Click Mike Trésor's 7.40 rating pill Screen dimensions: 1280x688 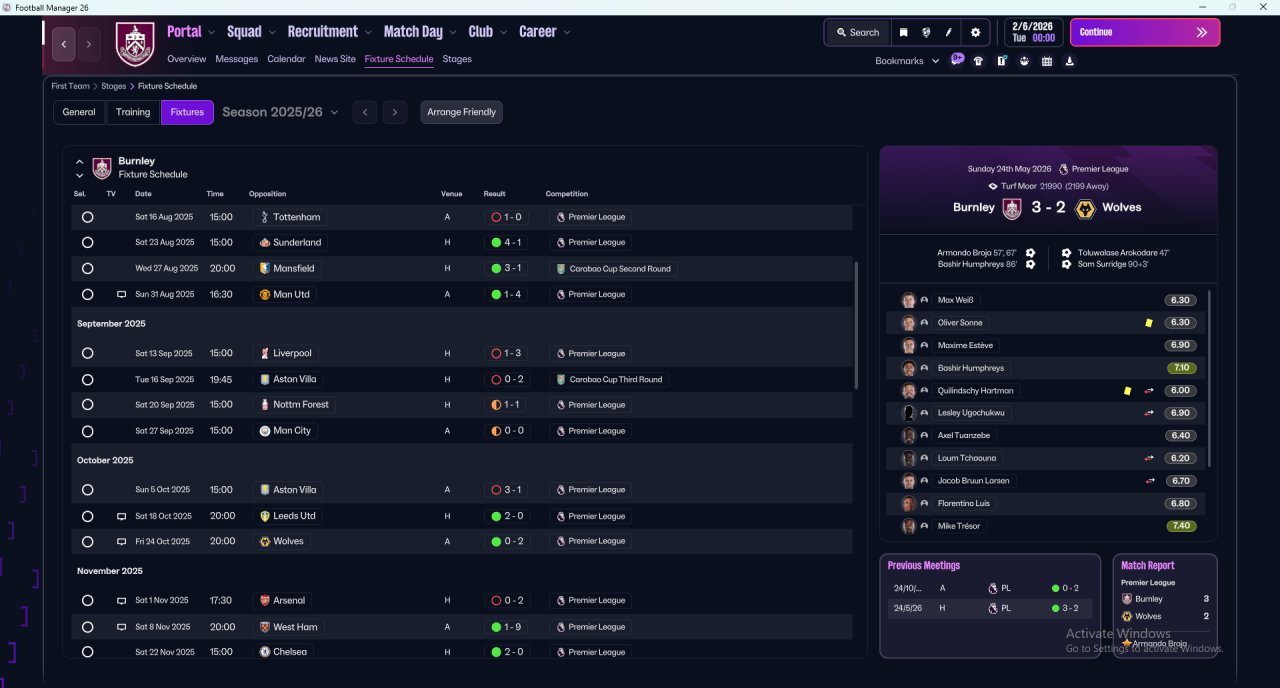coord(1180,526)
